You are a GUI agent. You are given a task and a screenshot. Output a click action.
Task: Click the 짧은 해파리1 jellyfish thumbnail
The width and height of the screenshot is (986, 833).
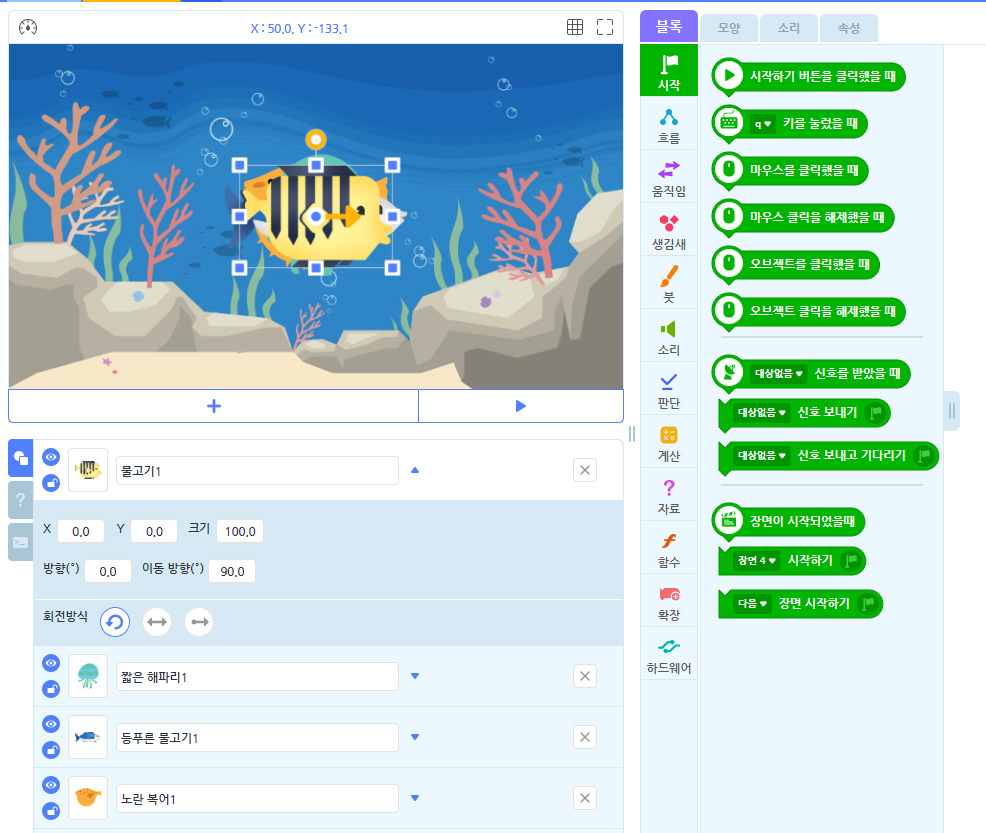click(88, 676)
